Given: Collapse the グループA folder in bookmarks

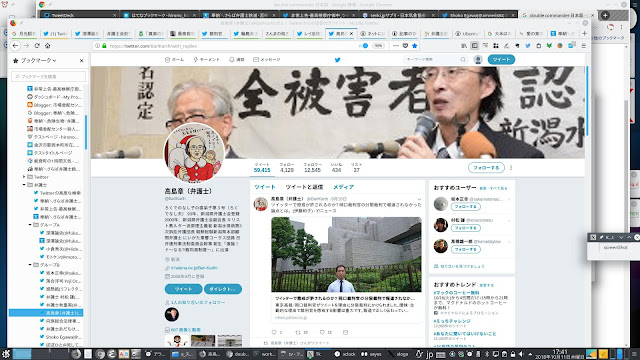Looking at the screenshot, I should [x=30, y=225].
